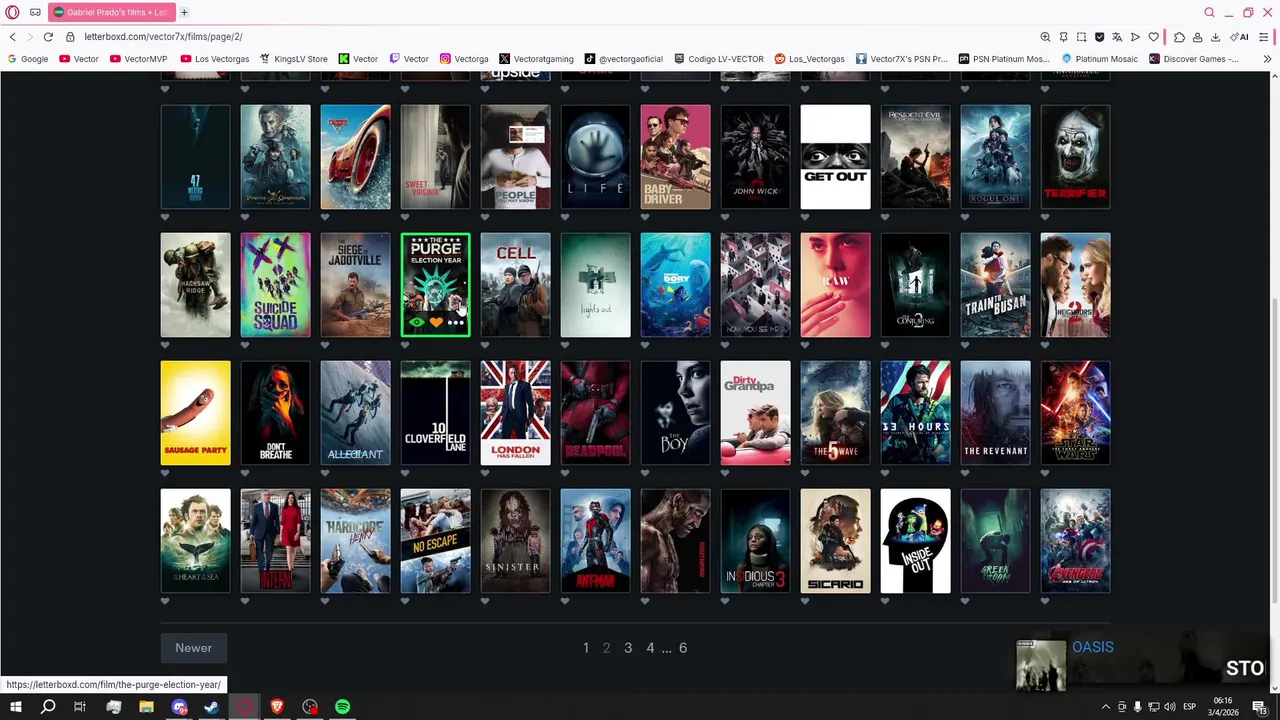Open the Inside Out poster
The width and height of the screenshot is (1280, 720).
click(x=916, y=541)
